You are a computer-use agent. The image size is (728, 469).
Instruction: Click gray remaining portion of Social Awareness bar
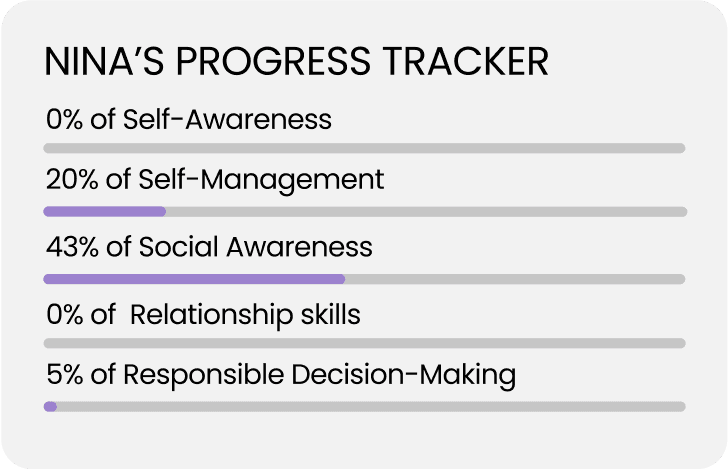(x=515, y=278)
